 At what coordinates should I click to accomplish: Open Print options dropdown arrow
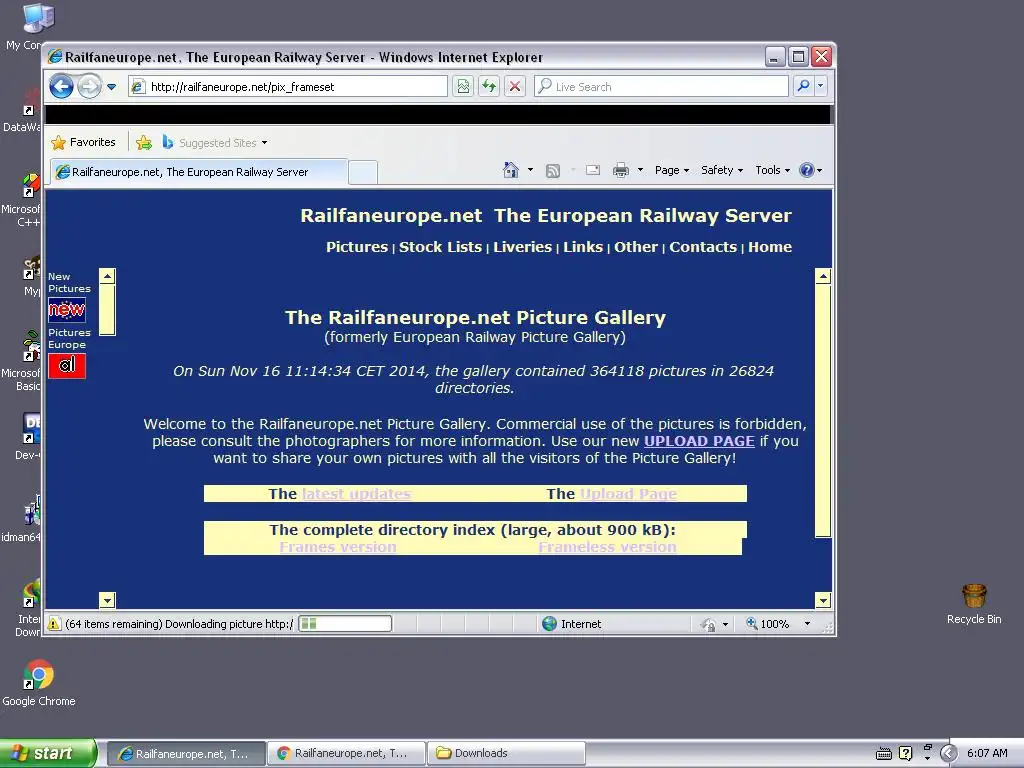point(641,170)
